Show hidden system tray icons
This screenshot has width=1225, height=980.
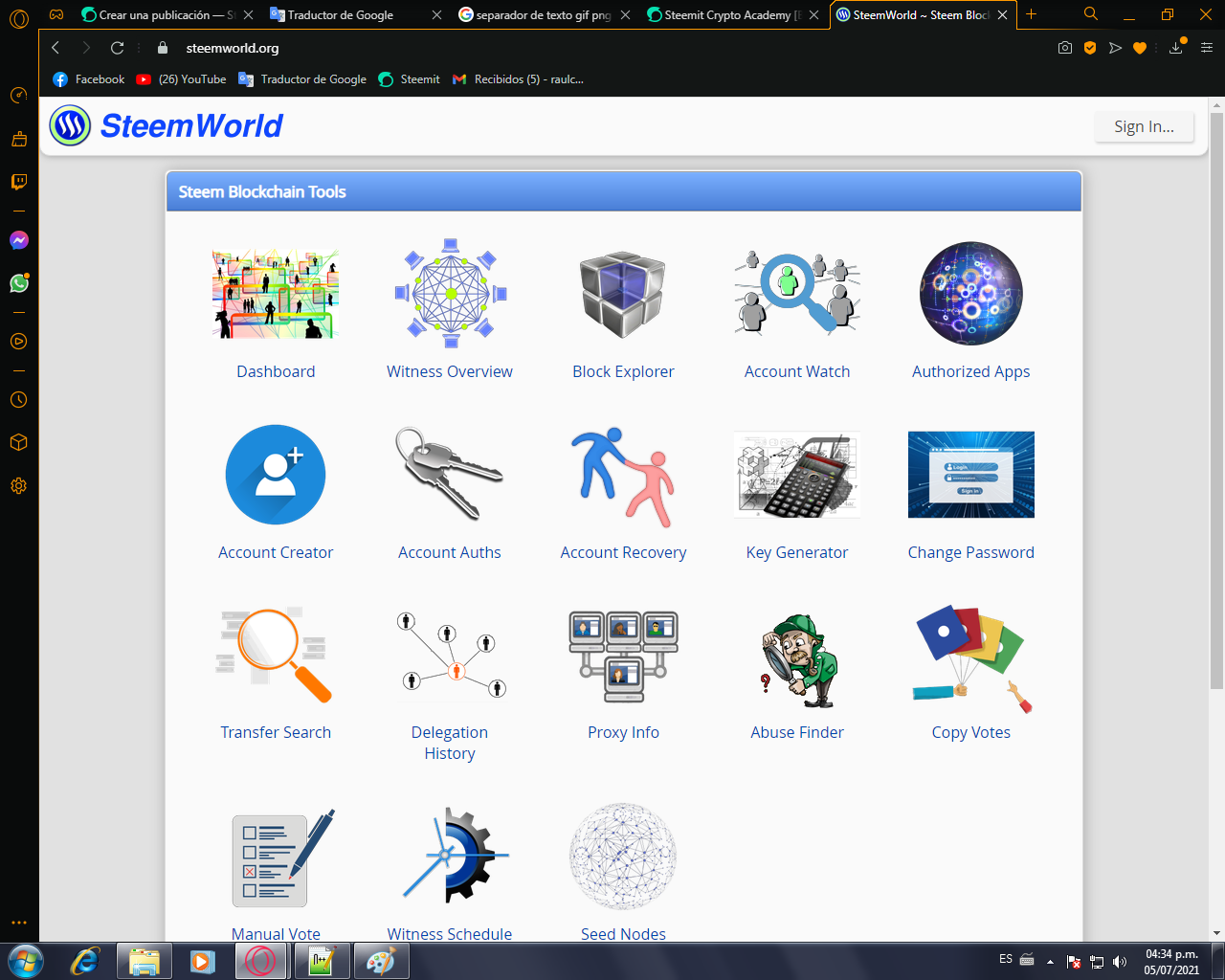pyautogui.click(x=1050, y=961)
